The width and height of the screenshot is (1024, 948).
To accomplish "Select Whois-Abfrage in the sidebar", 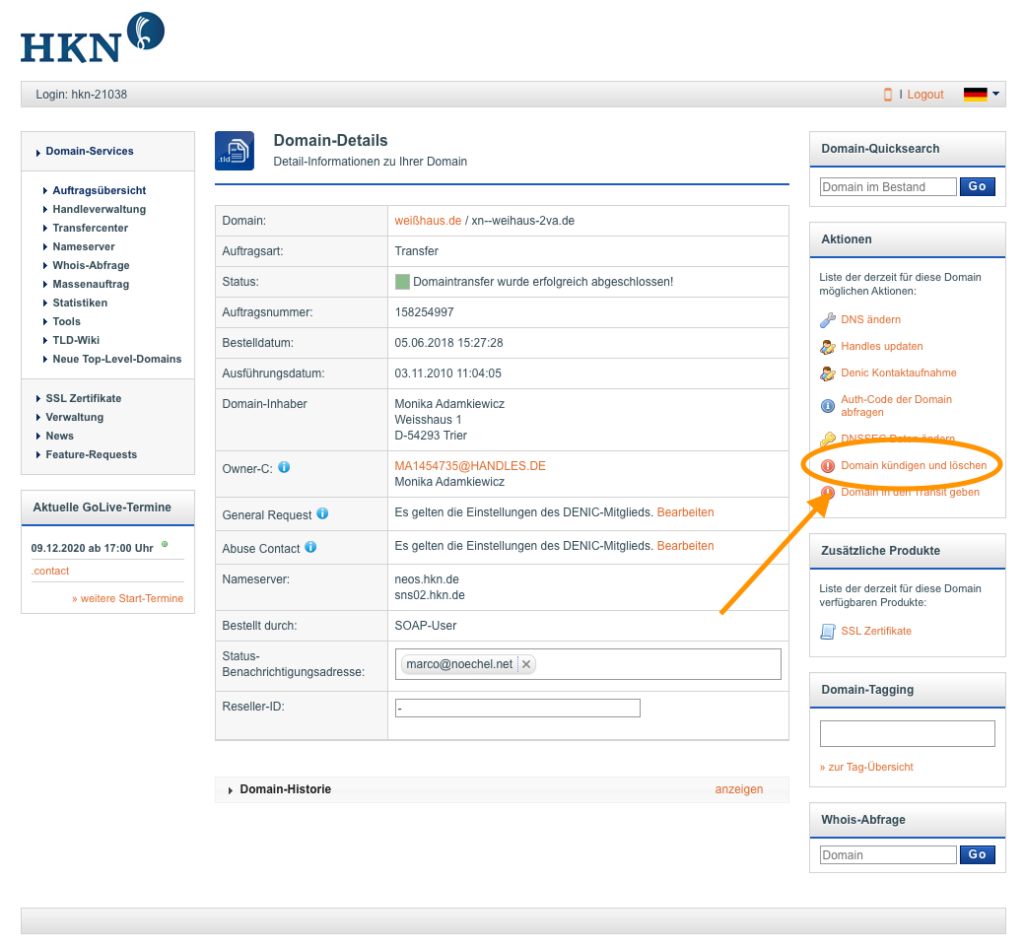I will click(x=92, y=265).
